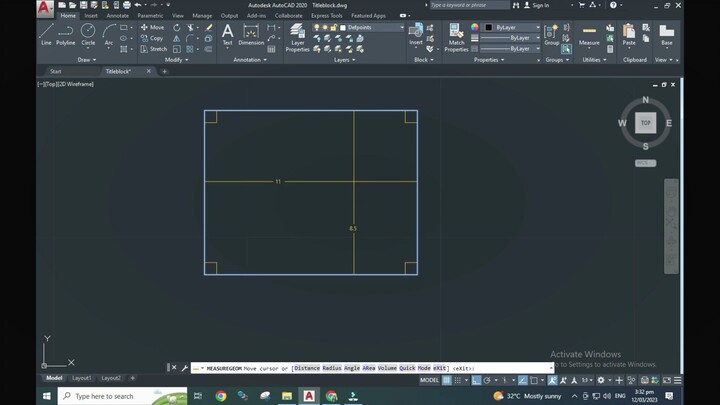This screenshot has height=405, width=720.
Task: Click the Group tool
Action: click(551, 35)
